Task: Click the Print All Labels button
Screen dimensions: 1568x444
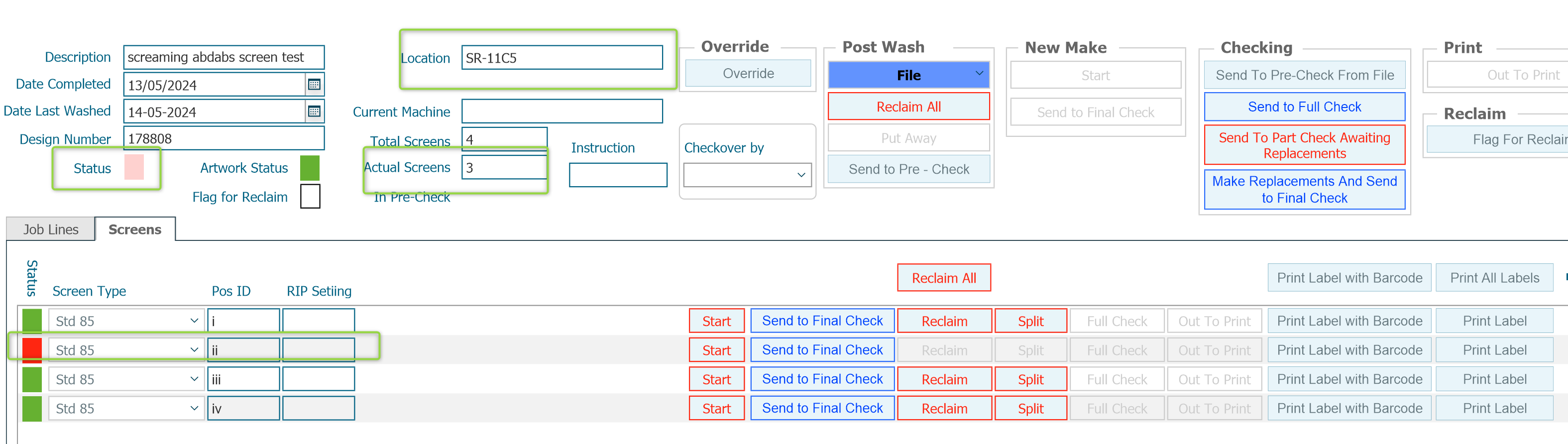Action: [1494, 278]
